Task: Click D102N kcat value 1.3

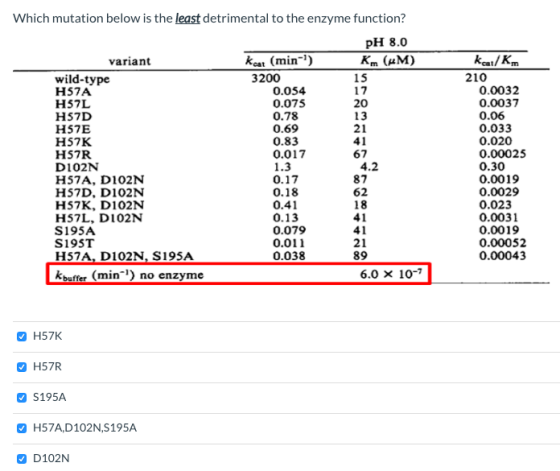Action: 282,167
